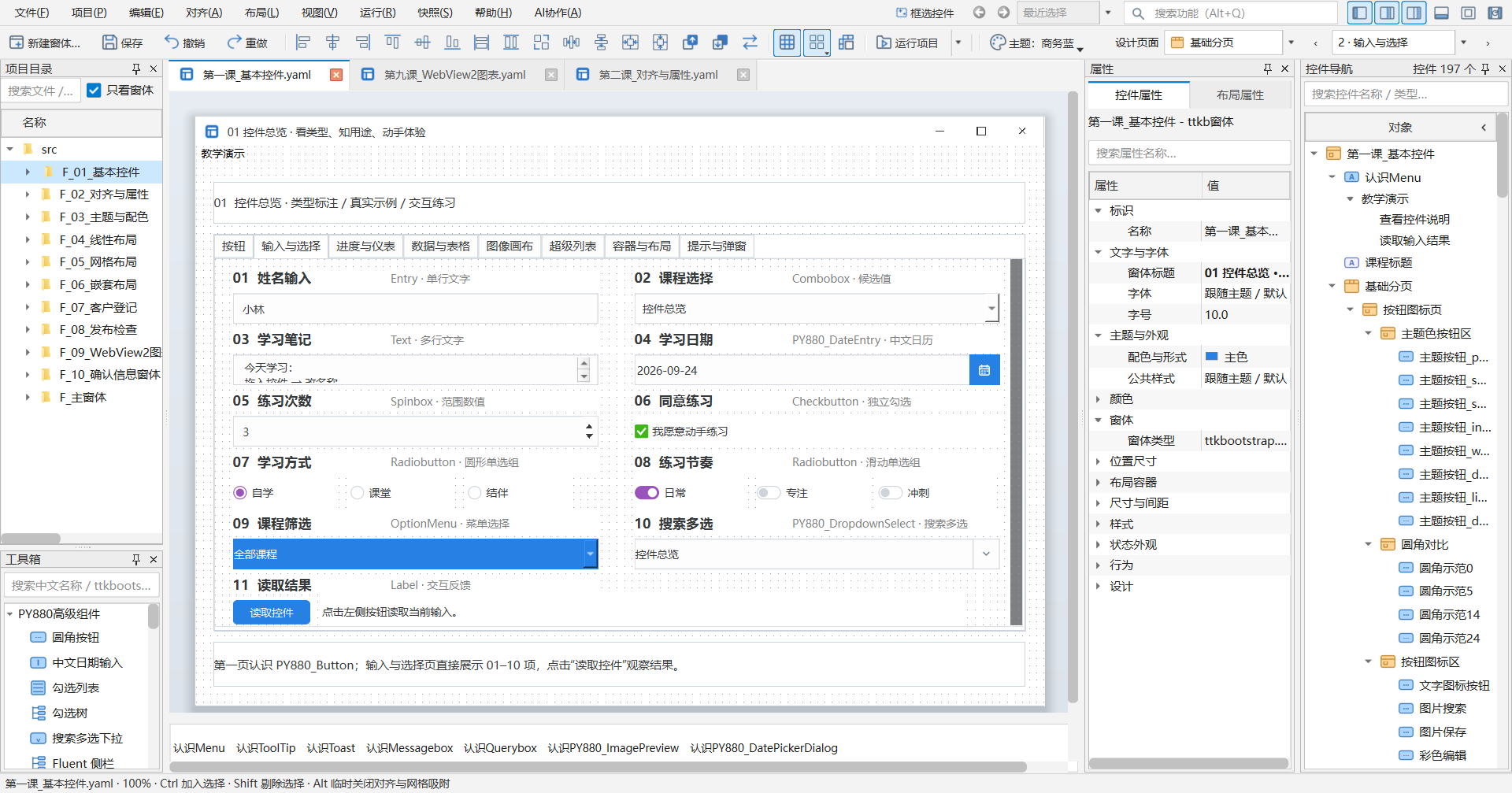This screenshot has width=1512, height=793.
Task: Close the 工具箱 panel
Action: (x=154, y=559)
